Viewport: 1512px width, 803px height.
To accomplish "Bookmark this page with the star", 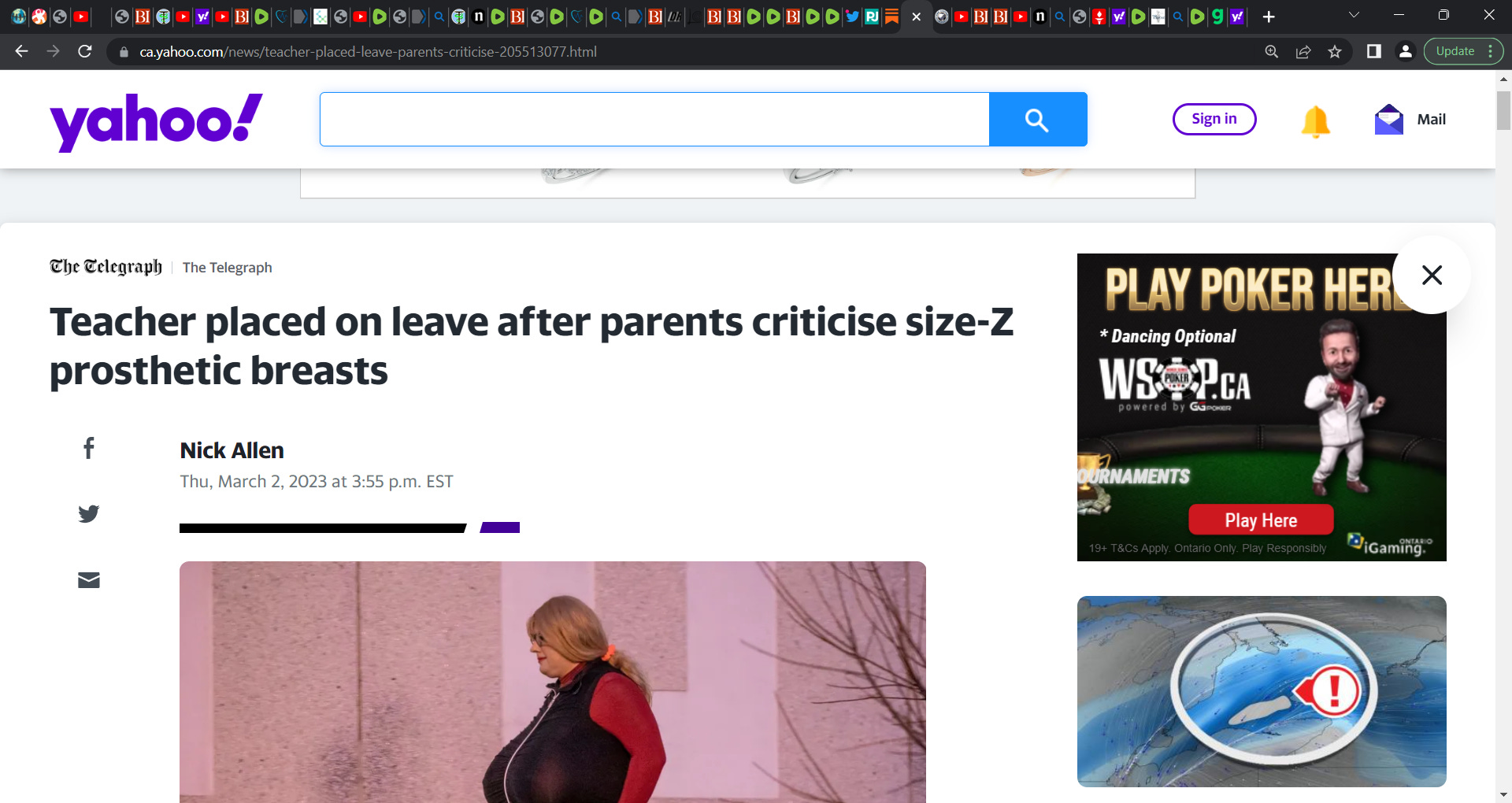I will coord(1335,51).
